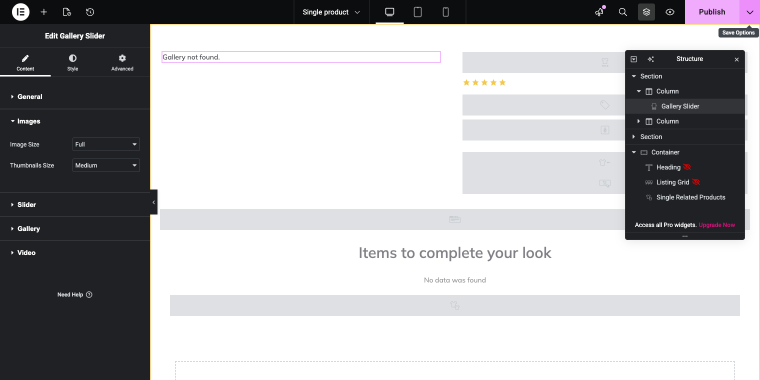The width and height of the screenshot is (760, 380).
Task: Click the Structure panel bottom resize handle
Action: (x=685, y=236)
